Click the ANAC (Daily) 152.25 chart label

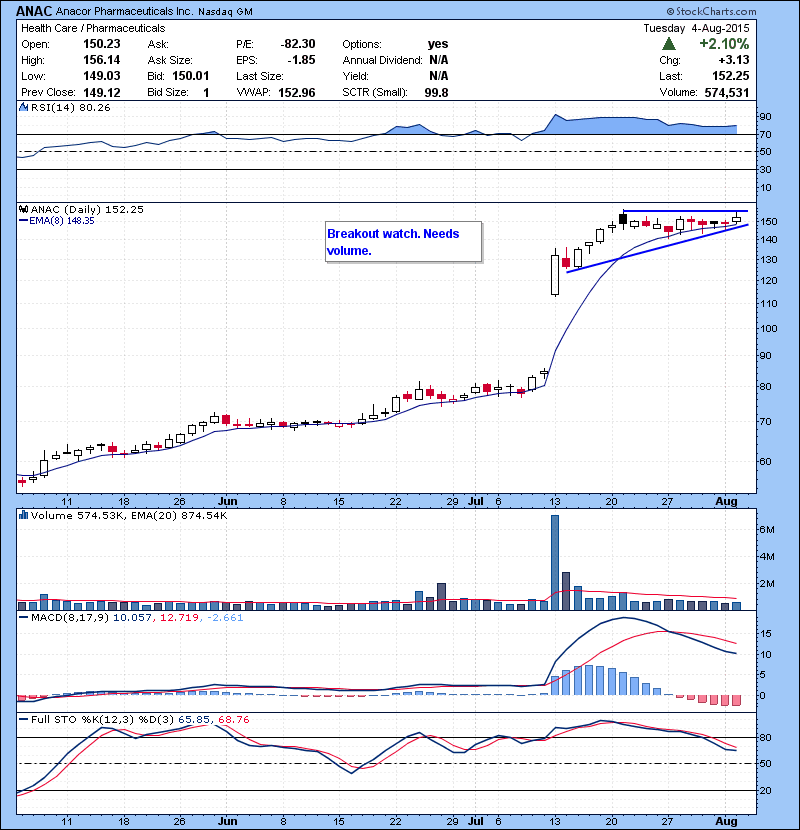(87, 209)
